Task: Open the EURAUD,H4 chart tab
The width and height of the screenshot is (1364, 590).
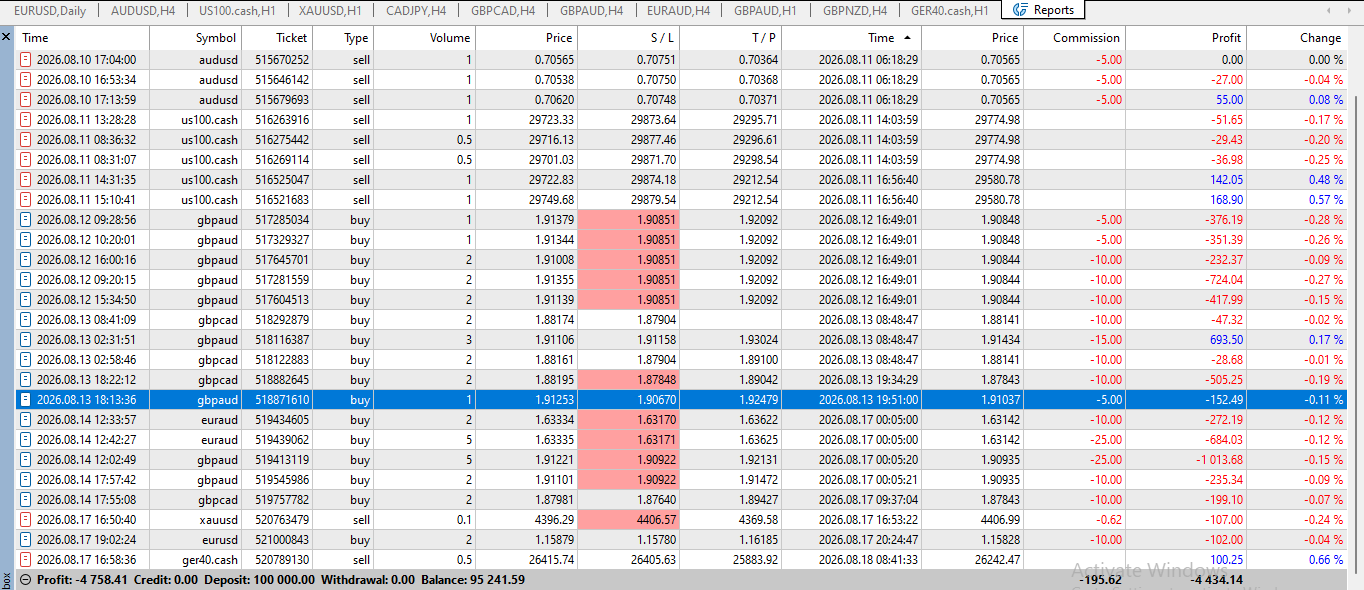Action: [679, 10]
